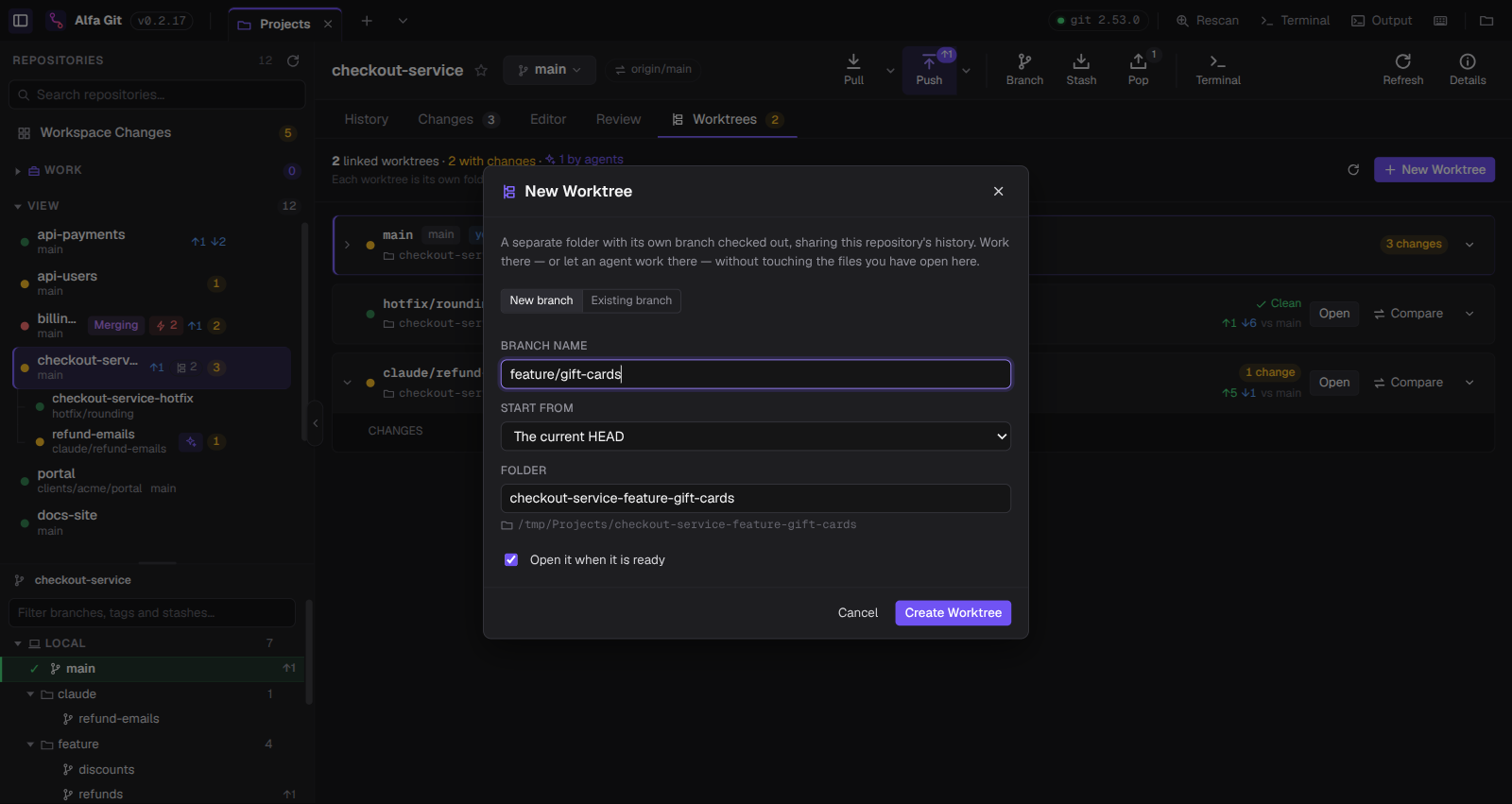The image size is (1512, 804).
Task: Click the New Worktree button
Action: tap(1434, 170)
